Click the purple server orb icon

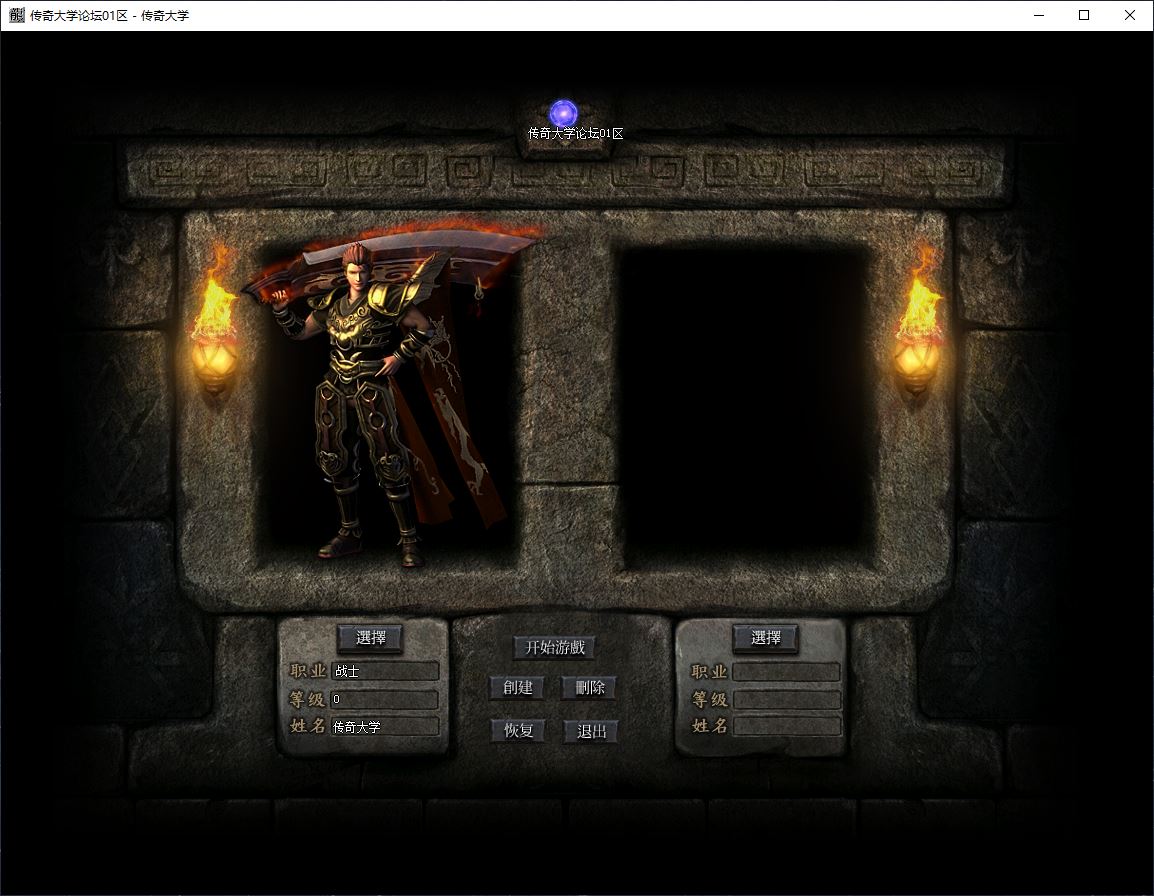click(564, 113)
